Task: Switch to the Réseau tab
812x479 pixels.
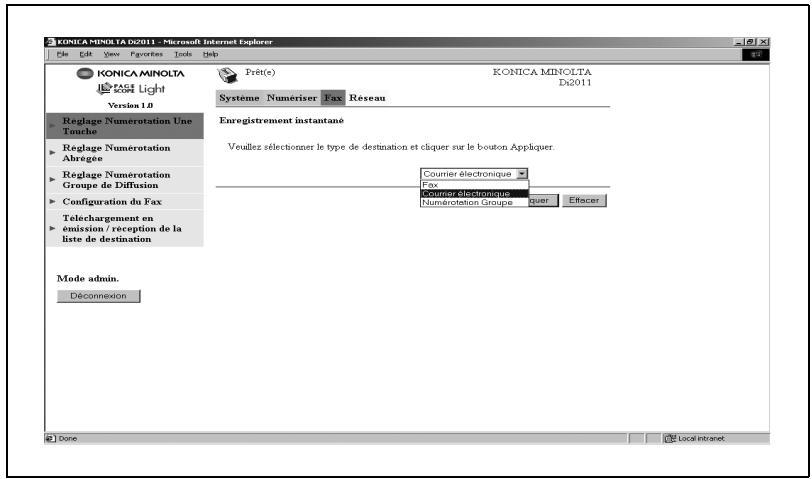Action: 367,98
